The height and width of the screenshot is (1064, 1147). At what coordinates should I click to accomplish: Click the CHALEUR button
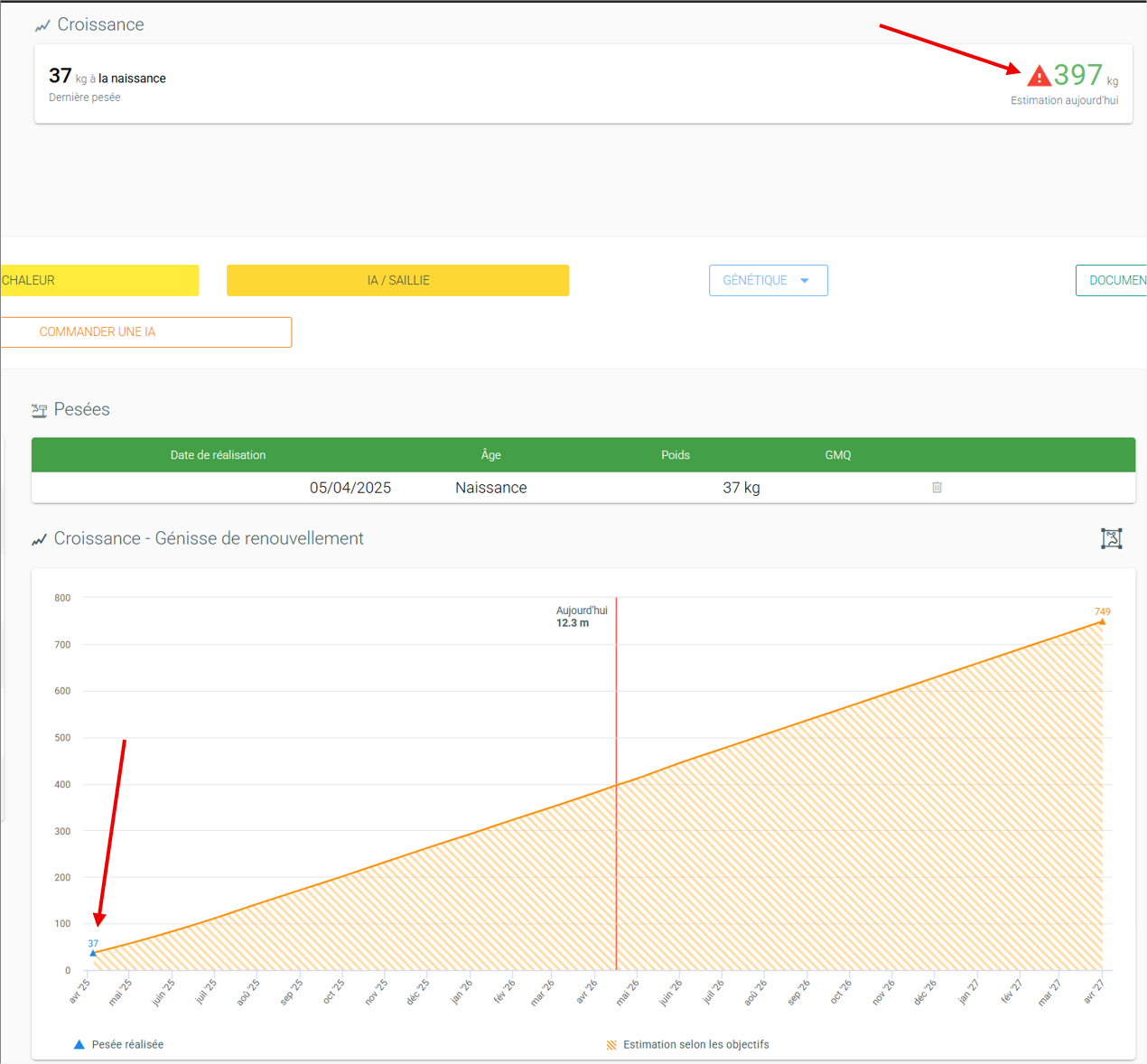pyautogui.click(x=99, y=280)
